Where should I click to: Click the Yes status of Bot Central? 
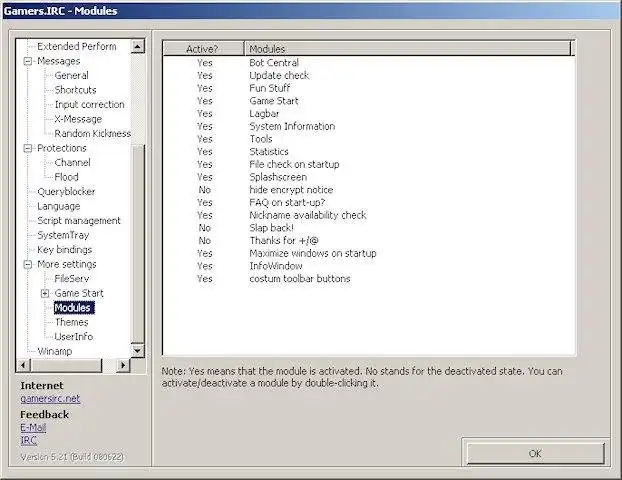click(x=205, y=63)
